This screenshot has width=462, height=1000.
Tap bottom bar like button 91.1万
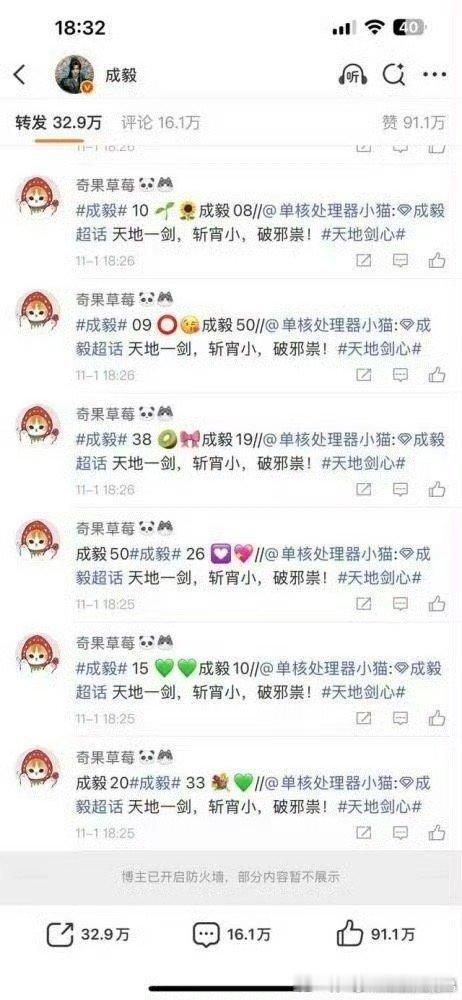click(376, 935)
